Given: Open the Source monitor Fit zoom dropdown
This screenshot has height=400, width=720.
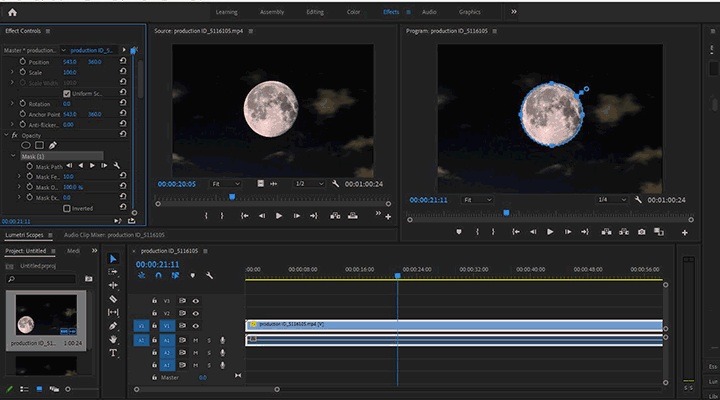Looking at the screenshot, I should [x=227, y=184].
